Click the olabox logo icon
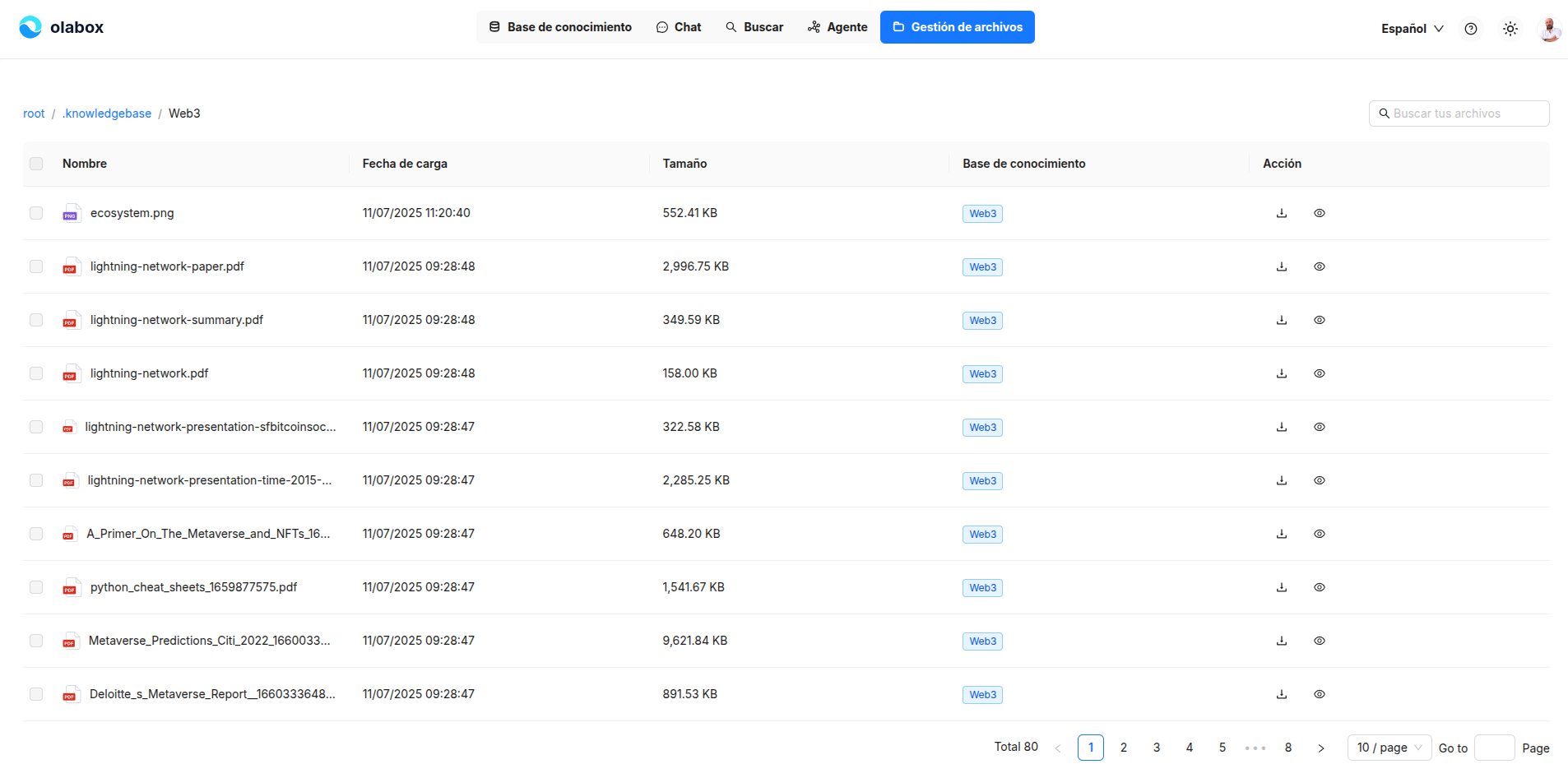Screen dimensions: 1568x778 (30, 27)
